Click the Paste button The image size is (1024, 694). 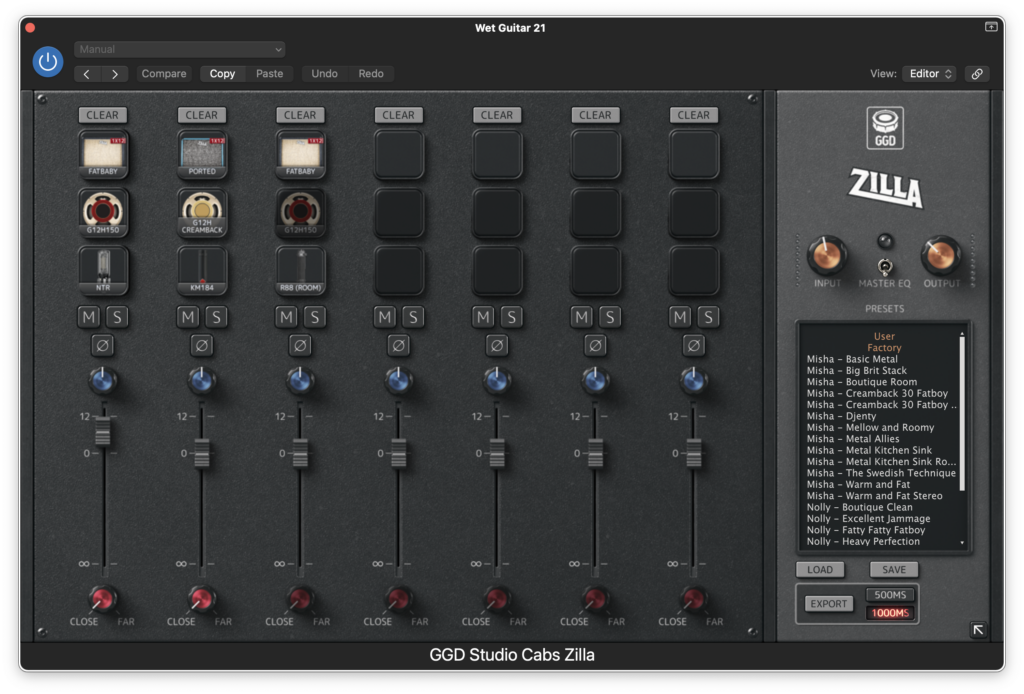click(x=270, y=74)
